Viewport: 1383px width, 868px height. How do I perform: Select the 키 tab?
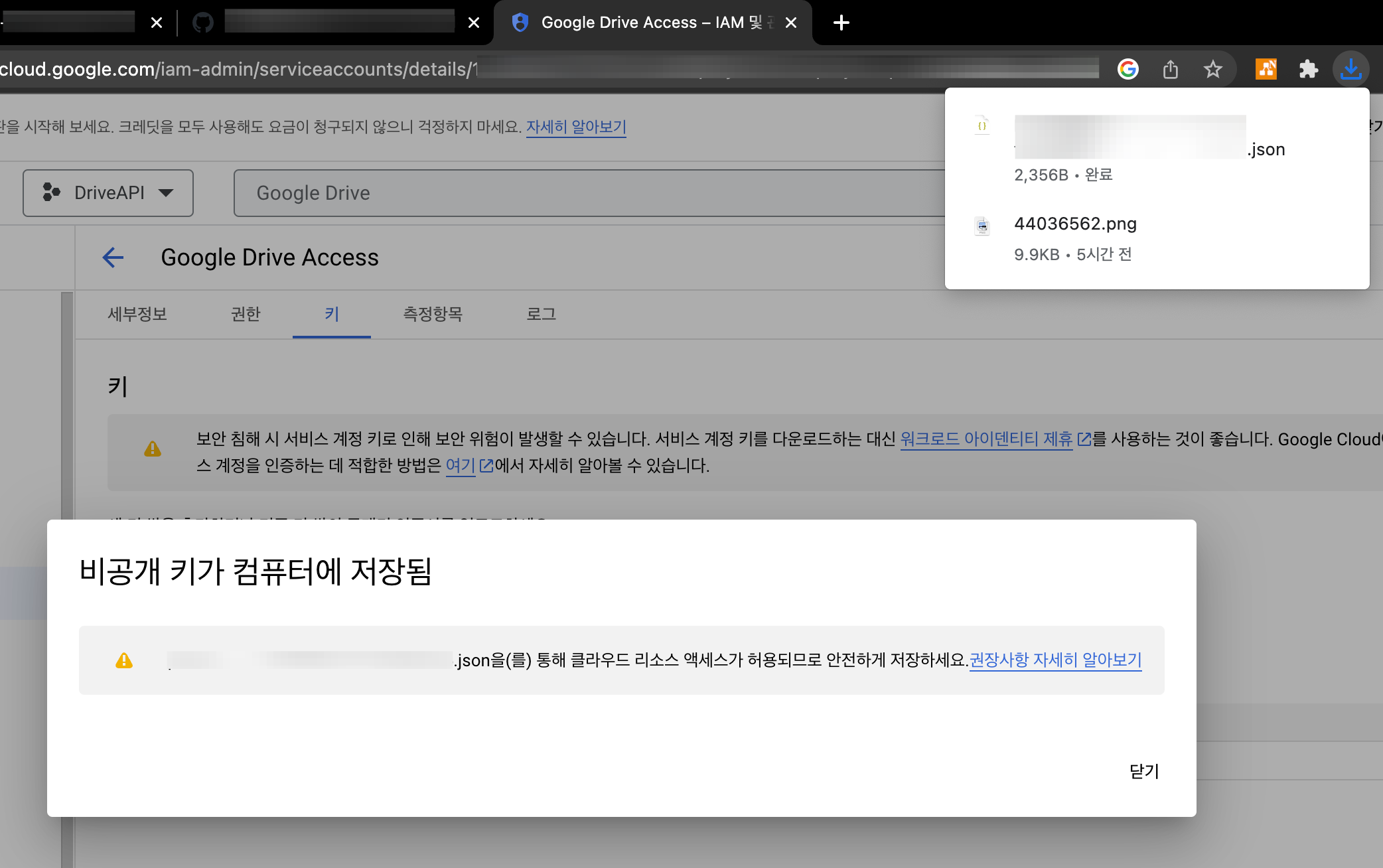(x=332, y=314)
